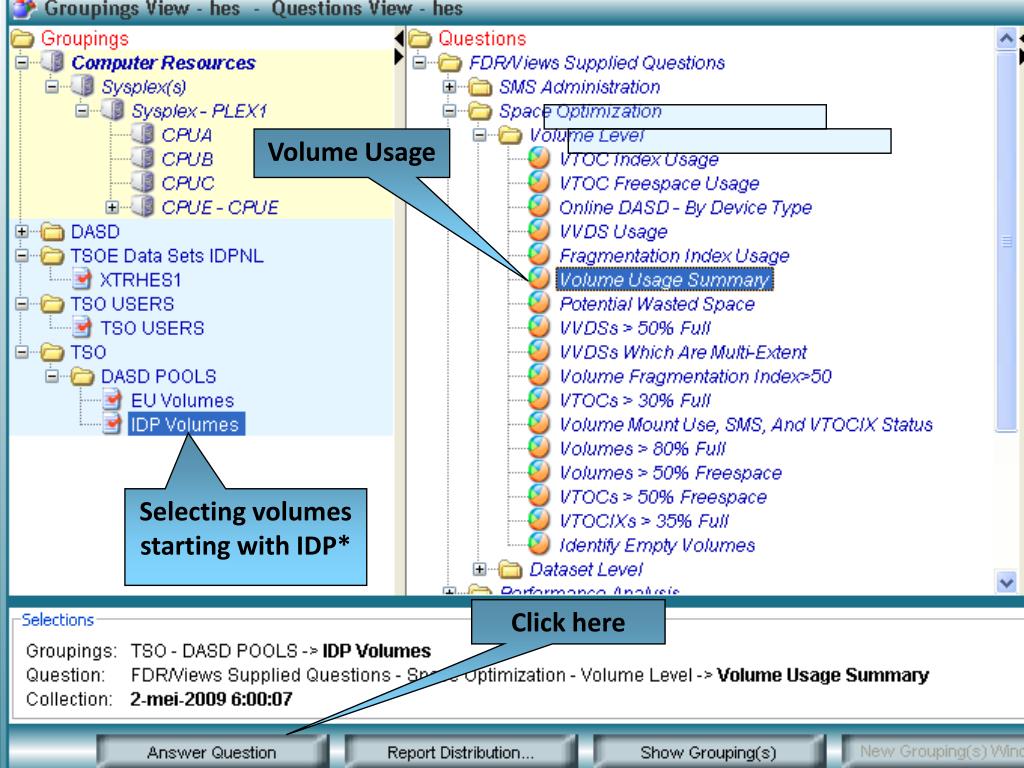Click the Volumes > 80% Full icon
The height and width of the screenshot is (768, 1024).
(x=539, y=448)
